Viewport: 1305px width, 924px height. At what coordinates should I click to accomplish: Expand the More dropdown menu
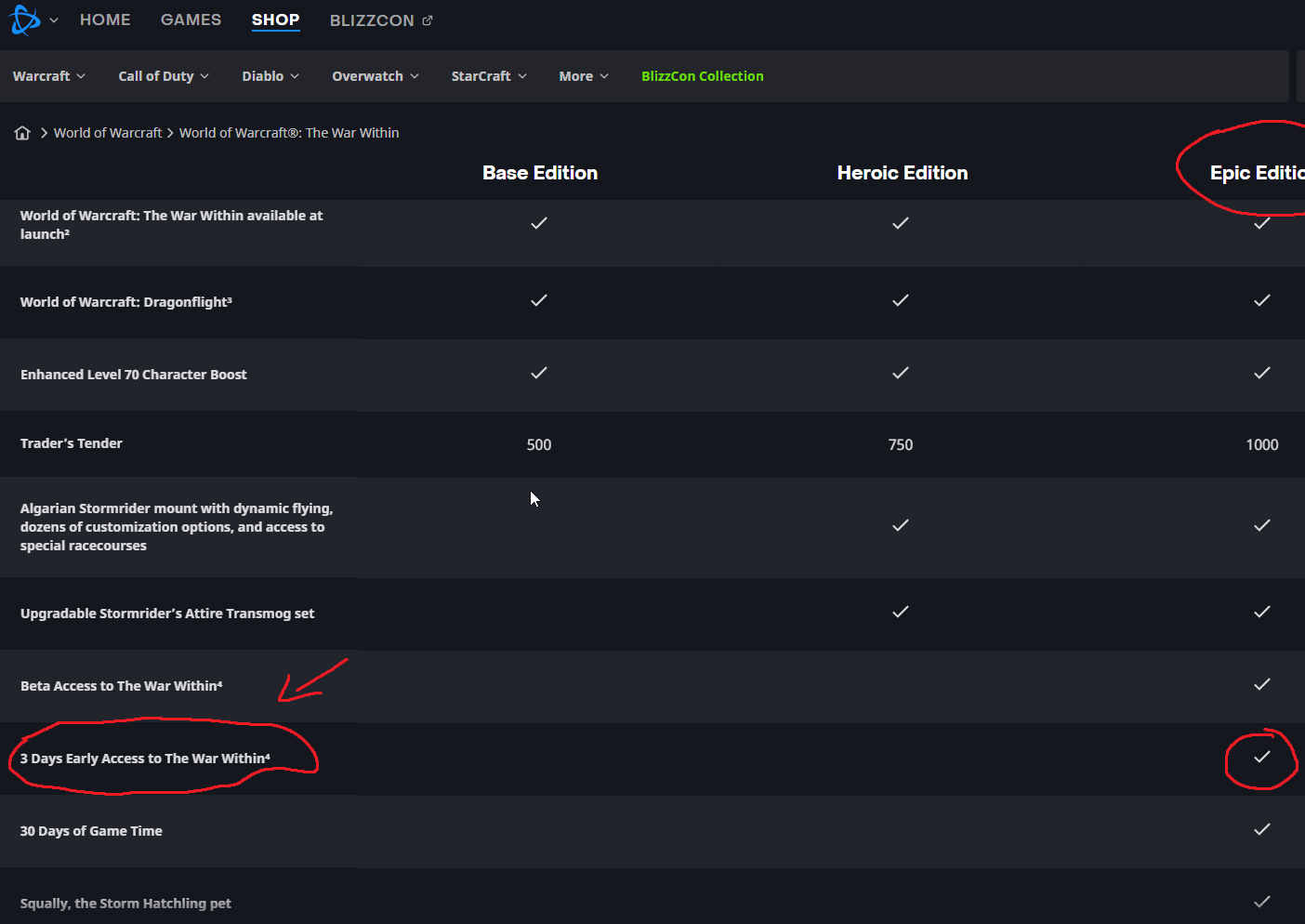(584, 76)
